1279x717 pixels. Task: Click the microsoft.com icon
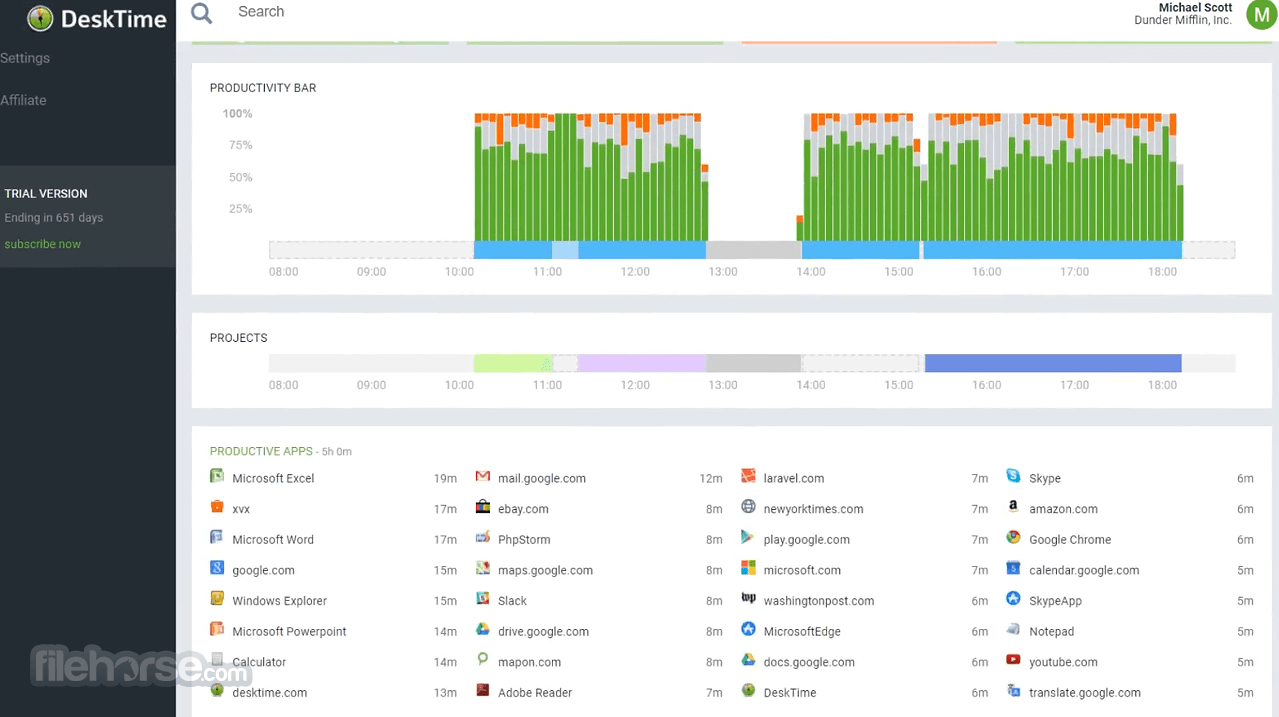[748, 568]
